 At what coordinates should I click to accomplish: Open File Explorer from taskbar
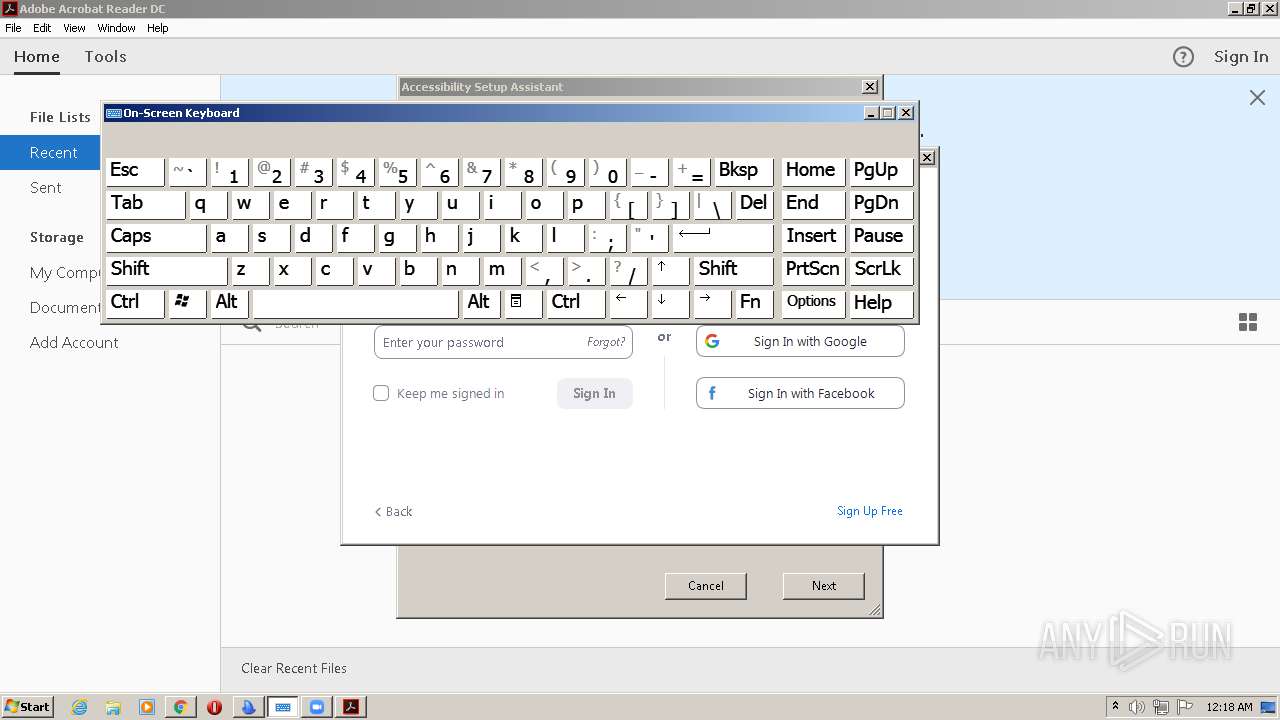coord(113,707)
